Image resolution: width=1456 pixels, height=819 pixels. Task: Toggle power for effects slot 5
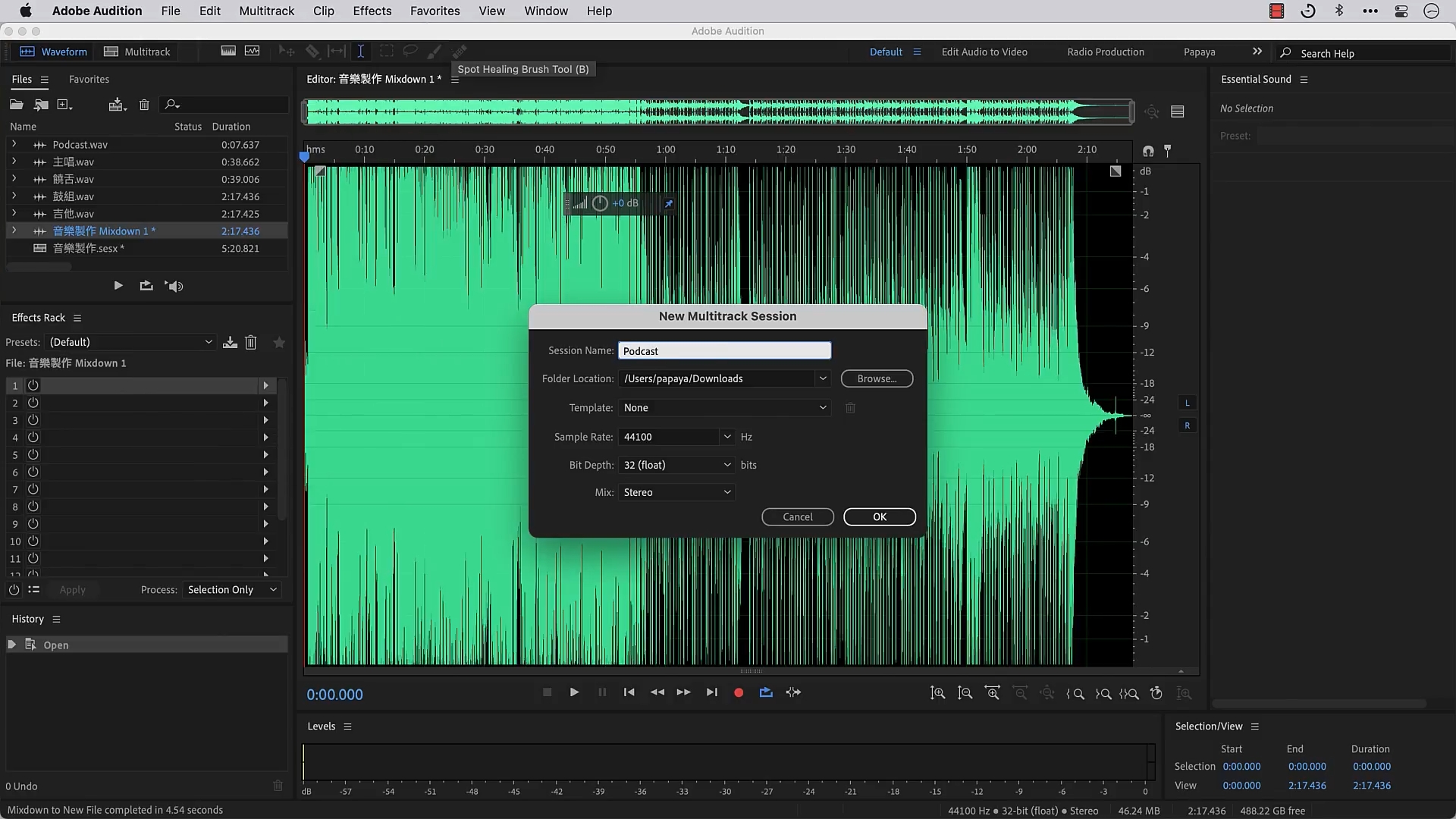[33, 455]
